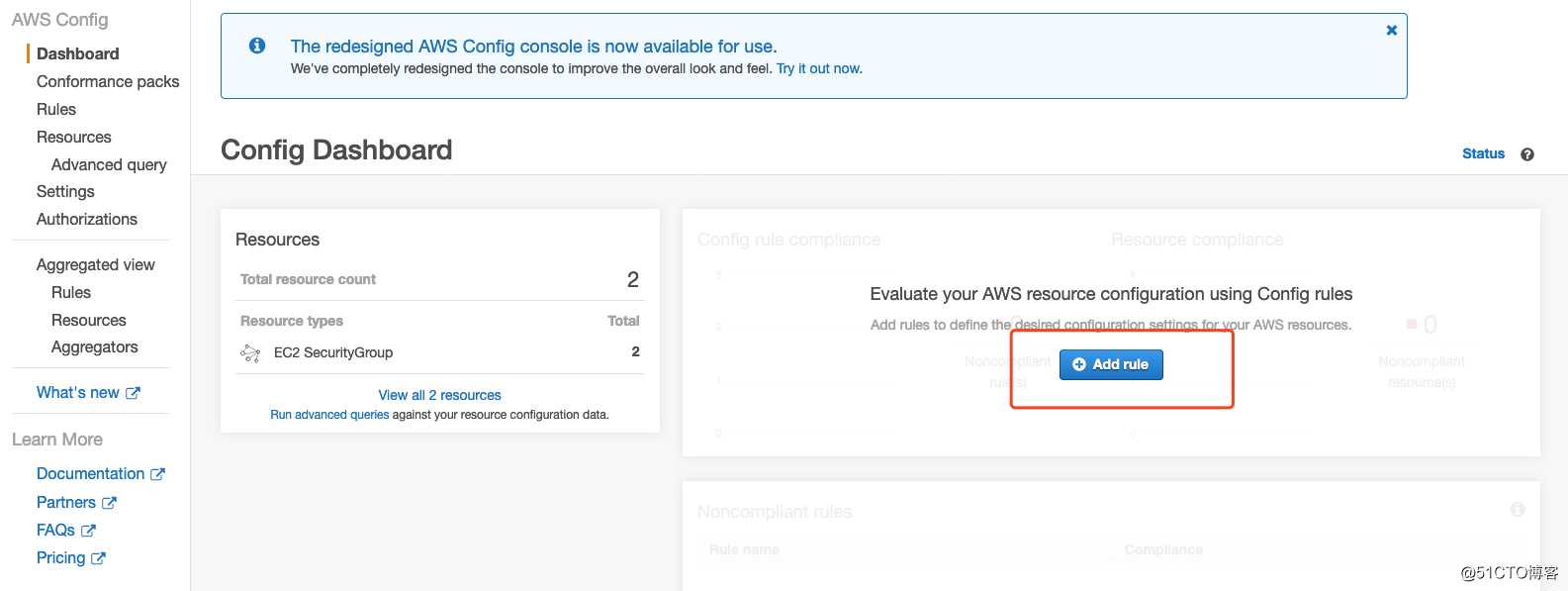Click the Status link
Viewport: 1568px width, 591px height.
1483,153
